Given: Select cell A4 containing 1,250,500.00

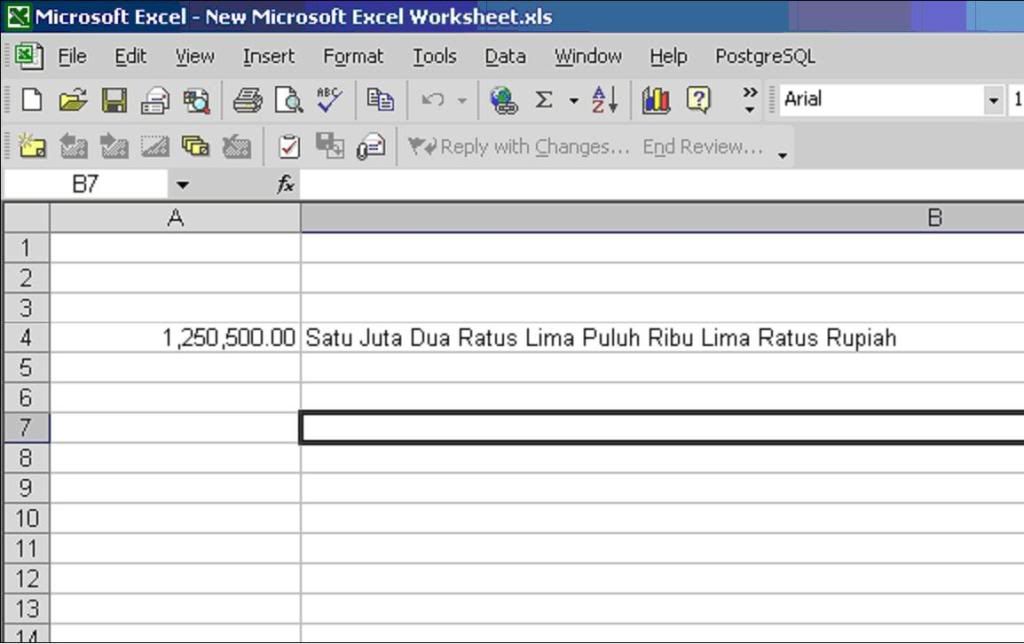Looking at the screenshot, I should pyautogui.click(x=175, y=338).
